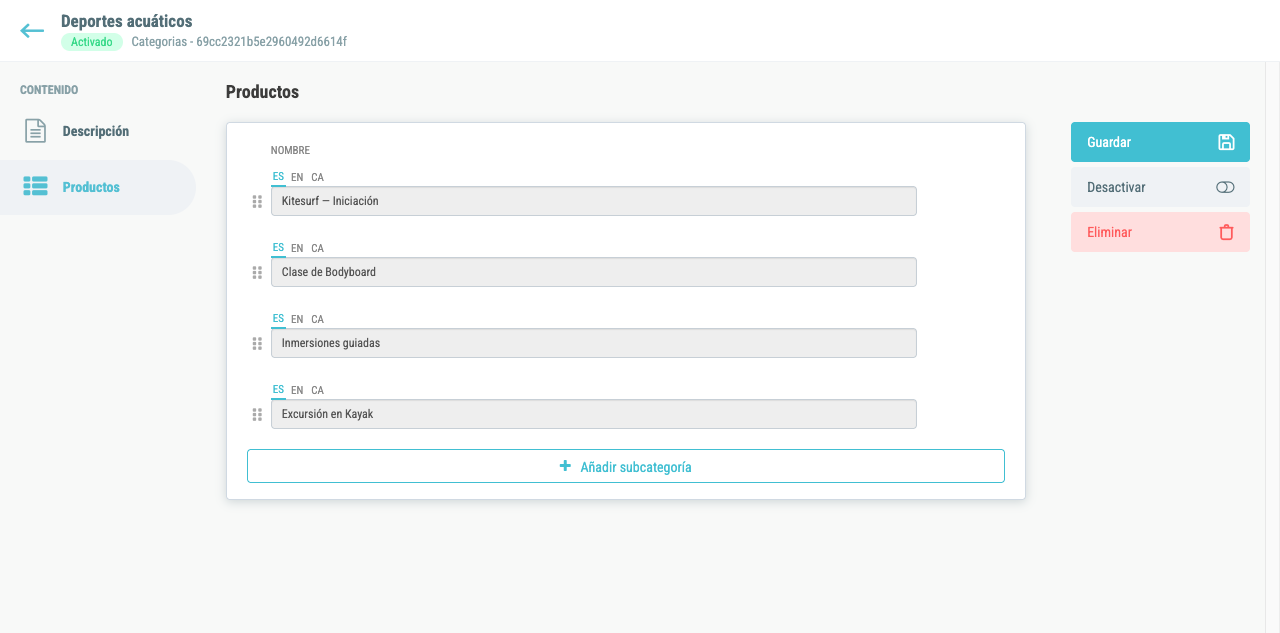1280x633 pixels.
Task: Select ES tab for Excursión en Kayak
Action: pyautogui.click(x=278, y=390)
